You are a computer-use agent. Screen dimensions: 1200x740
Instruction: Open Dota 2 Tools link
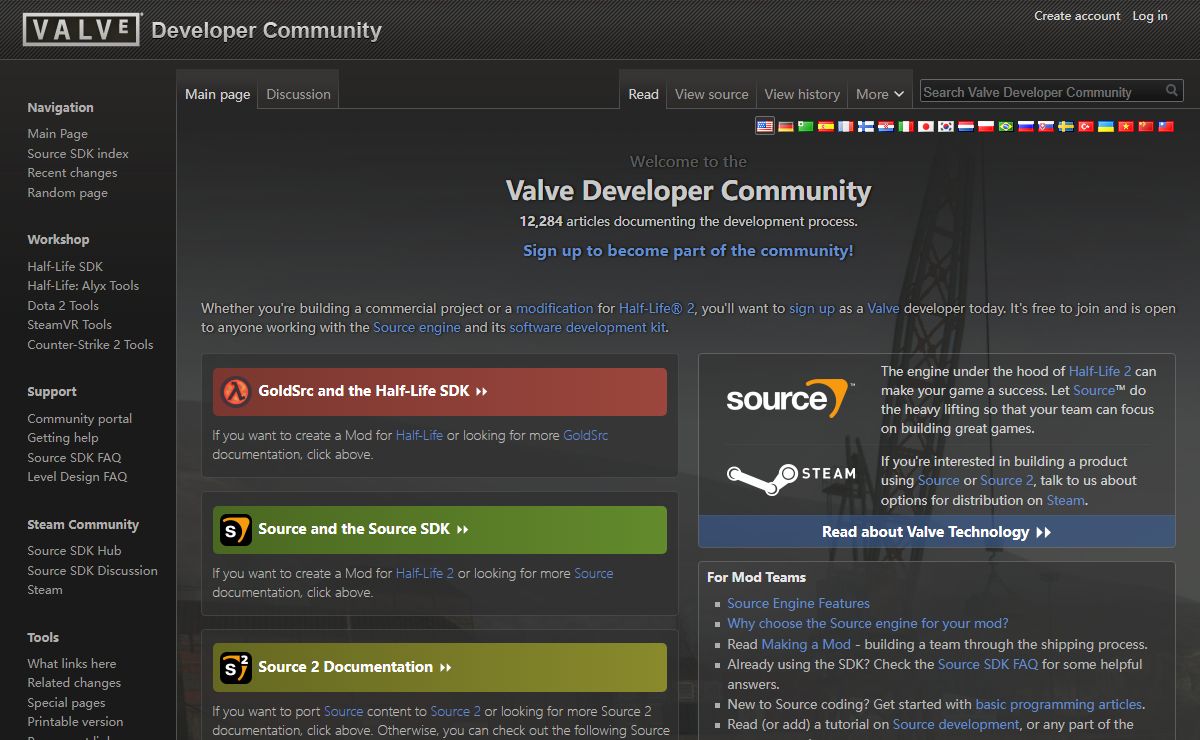pos(63,305)
